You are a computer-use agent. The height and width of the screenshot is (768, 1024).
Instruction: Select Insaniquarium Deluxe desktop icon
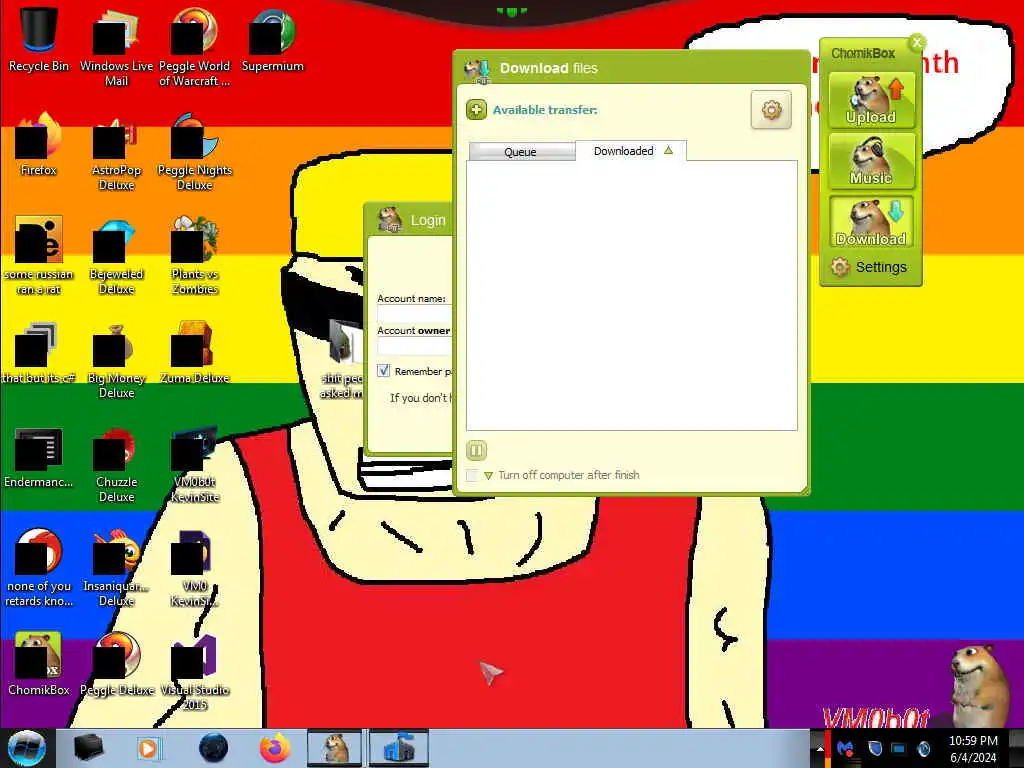pyautogui.click(x=116, y=568)
